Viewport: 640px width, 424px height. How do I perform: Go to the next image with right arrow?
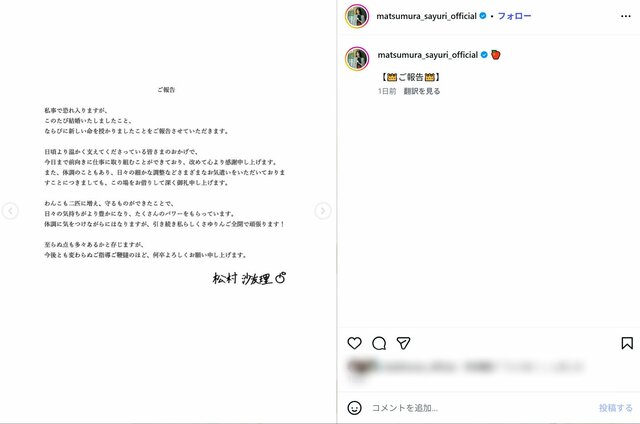[323, 211]
